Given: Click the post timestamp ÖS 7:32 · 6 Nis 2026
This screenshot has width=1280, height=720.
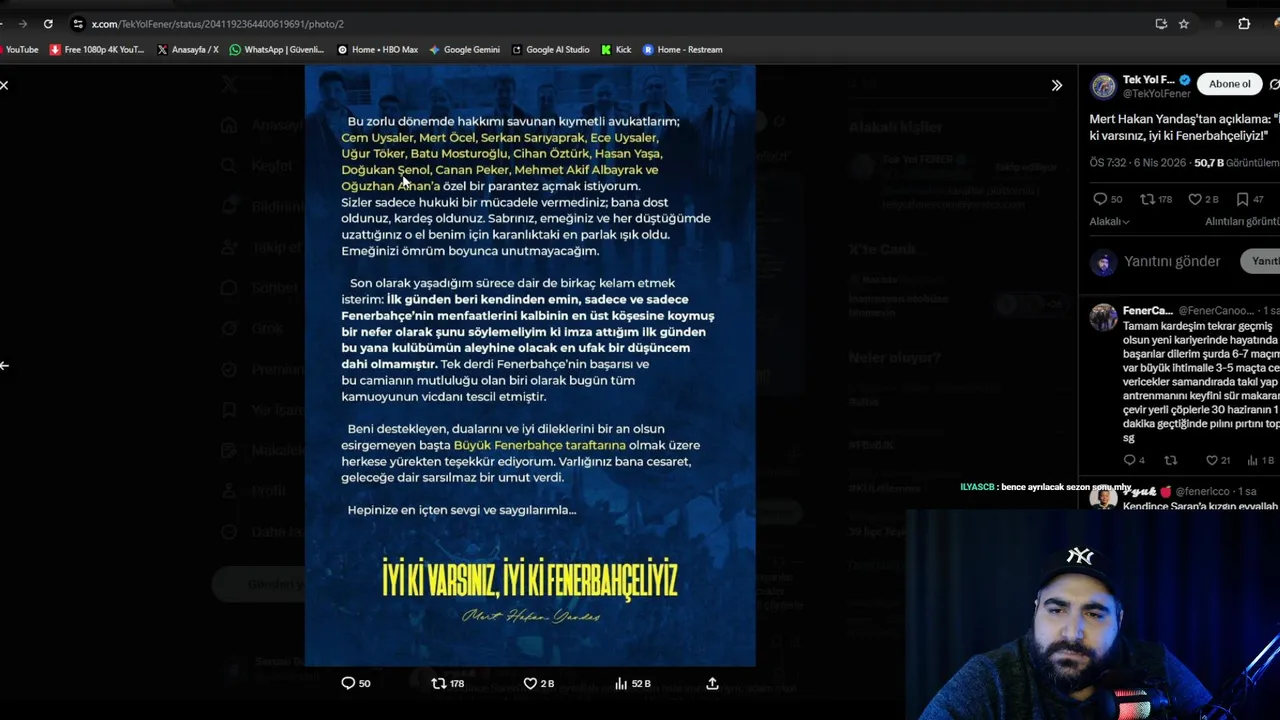Looking at the screenshot, I should click(x=1139, y=163).
